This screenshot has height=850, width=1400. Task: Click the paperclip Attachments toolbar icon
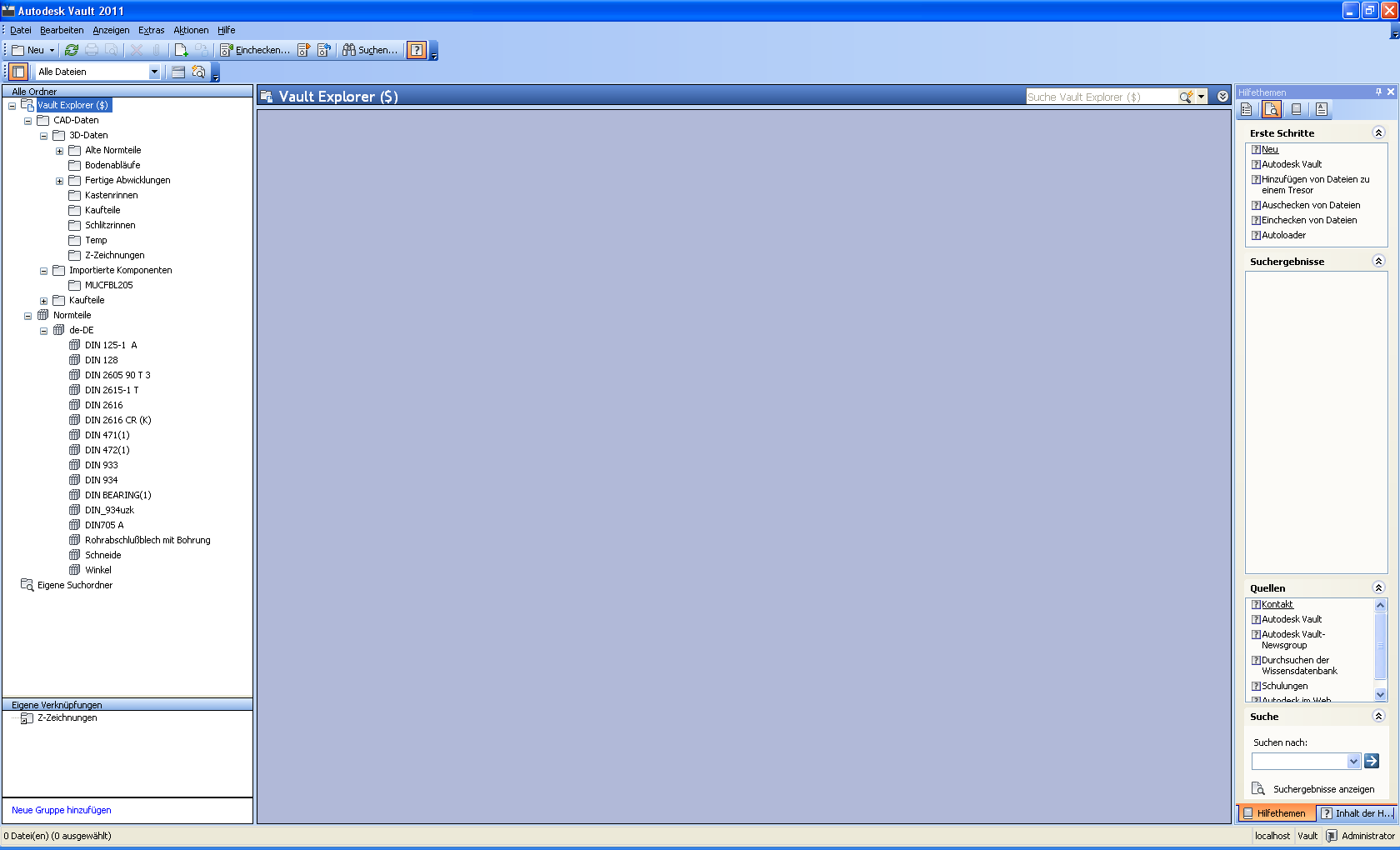(157, 50)
